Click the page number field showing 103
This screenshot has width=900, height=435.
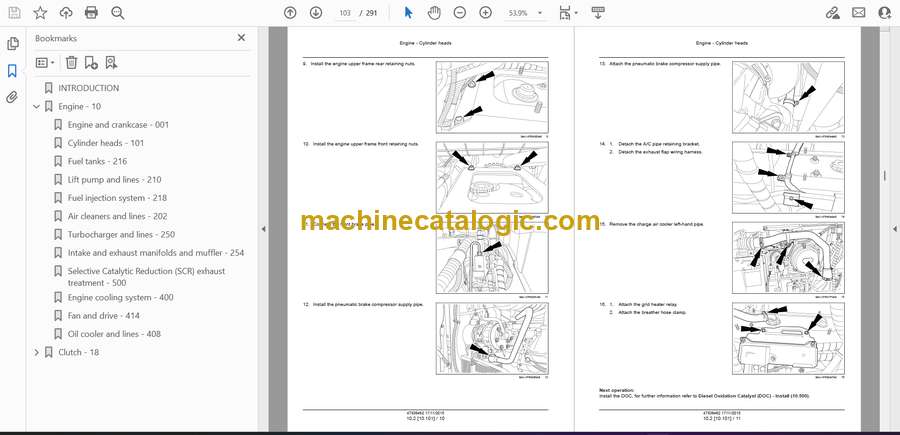point(345,13)
